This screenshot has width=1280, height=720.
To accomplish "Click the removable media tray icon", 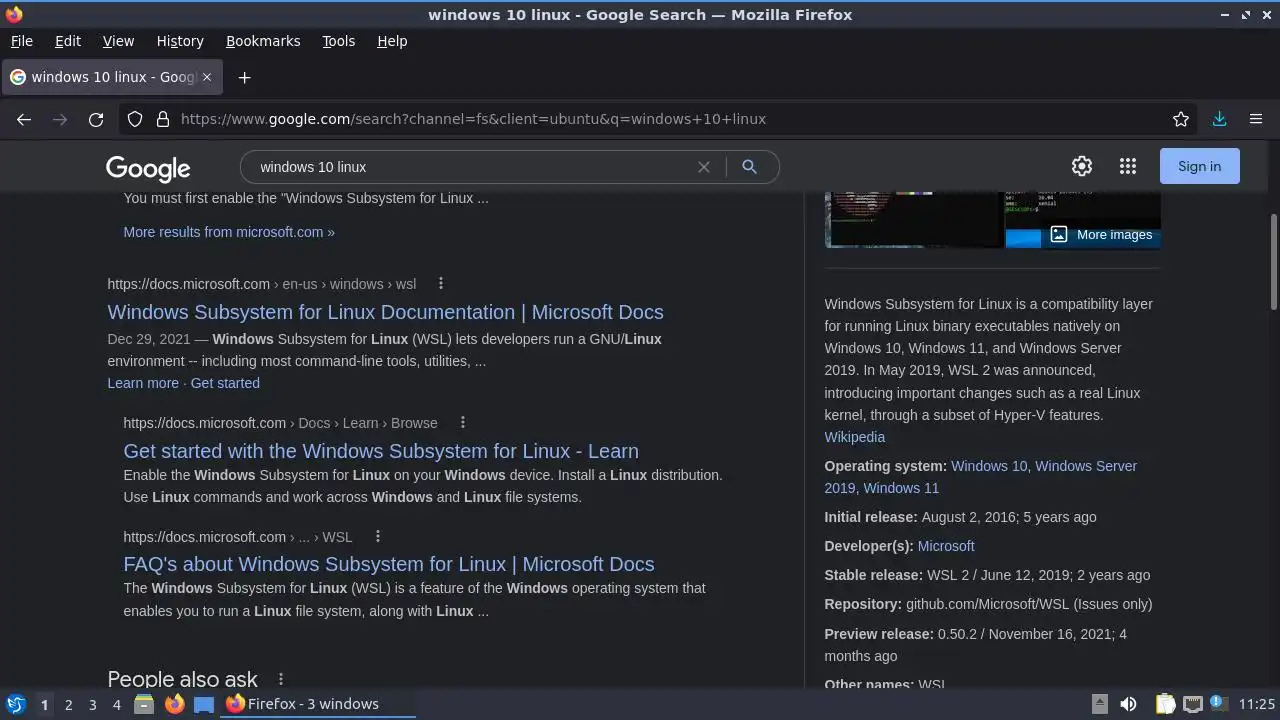I will point(1099,704).
